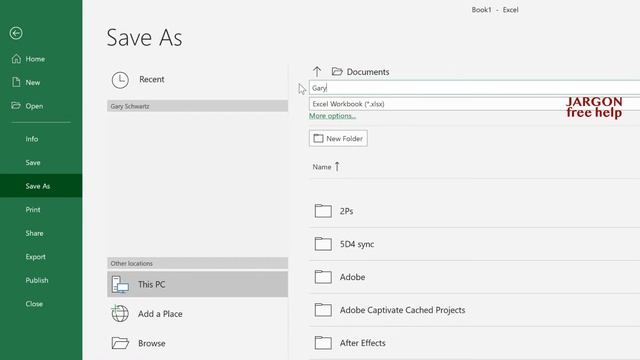Click the This PC computer icon
The width and height of the screenshot is (640, 360).
tap(120, 284)
